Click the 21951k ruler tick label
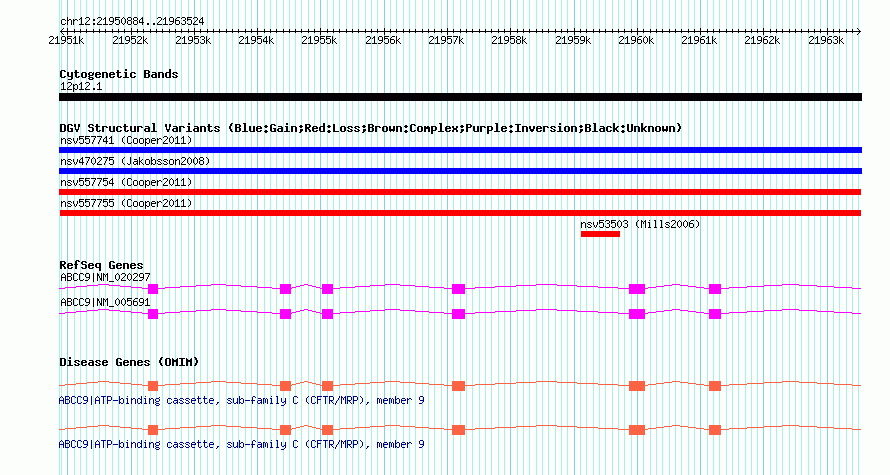This screenshot has width=890, height=475. tap(66, 40)
